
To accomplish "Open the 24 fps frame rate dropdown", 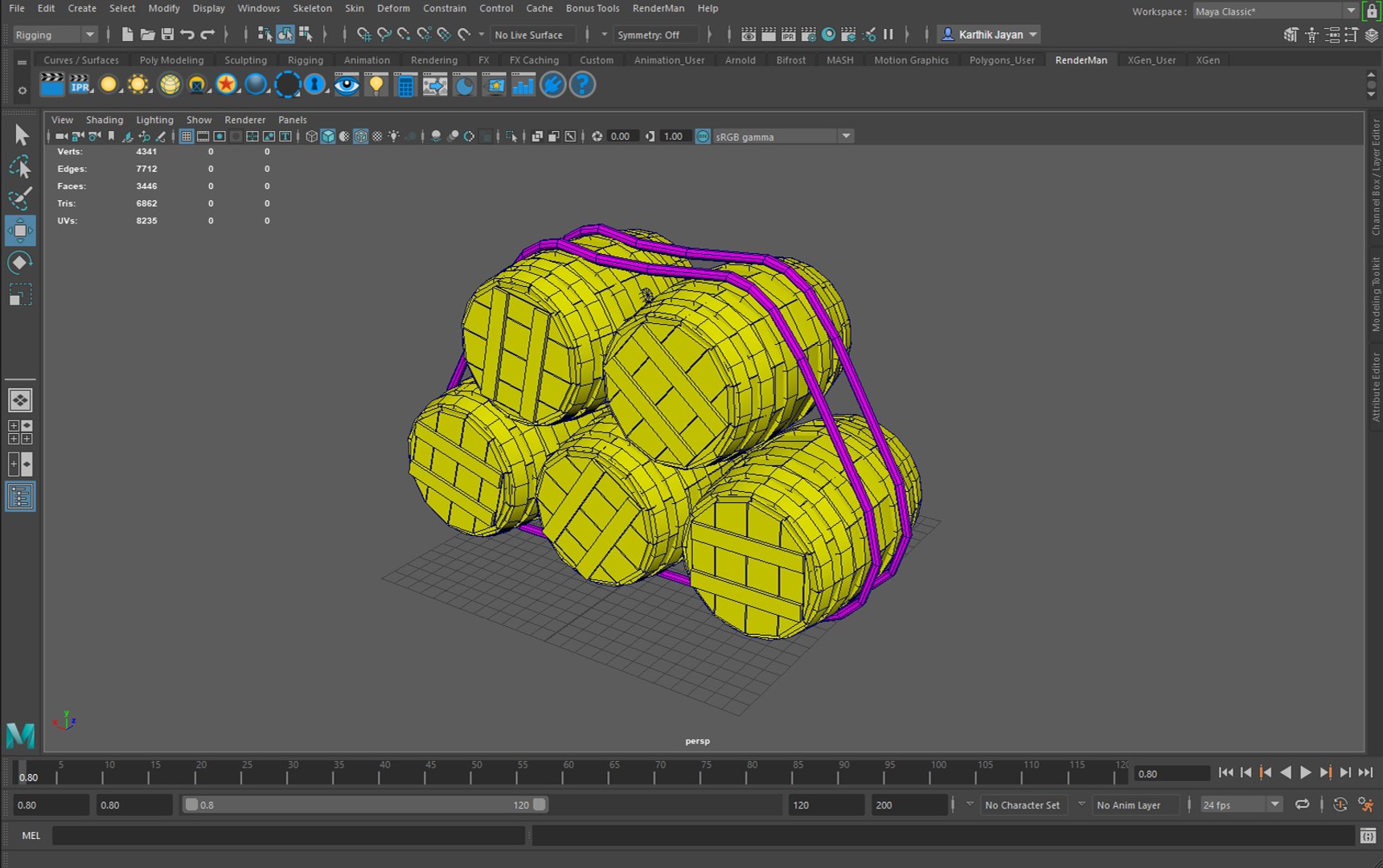I will pos(1241,805).
